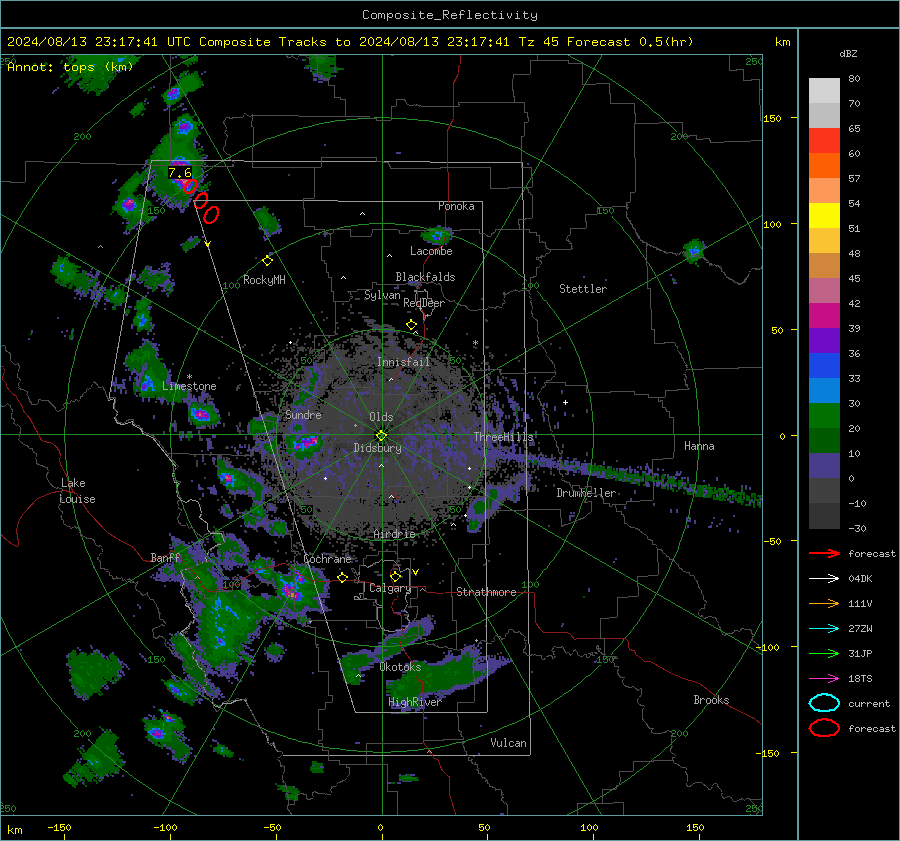Click the cyan current ellipse legend icon
The image size is (900, 841).
tap(824, 703)
